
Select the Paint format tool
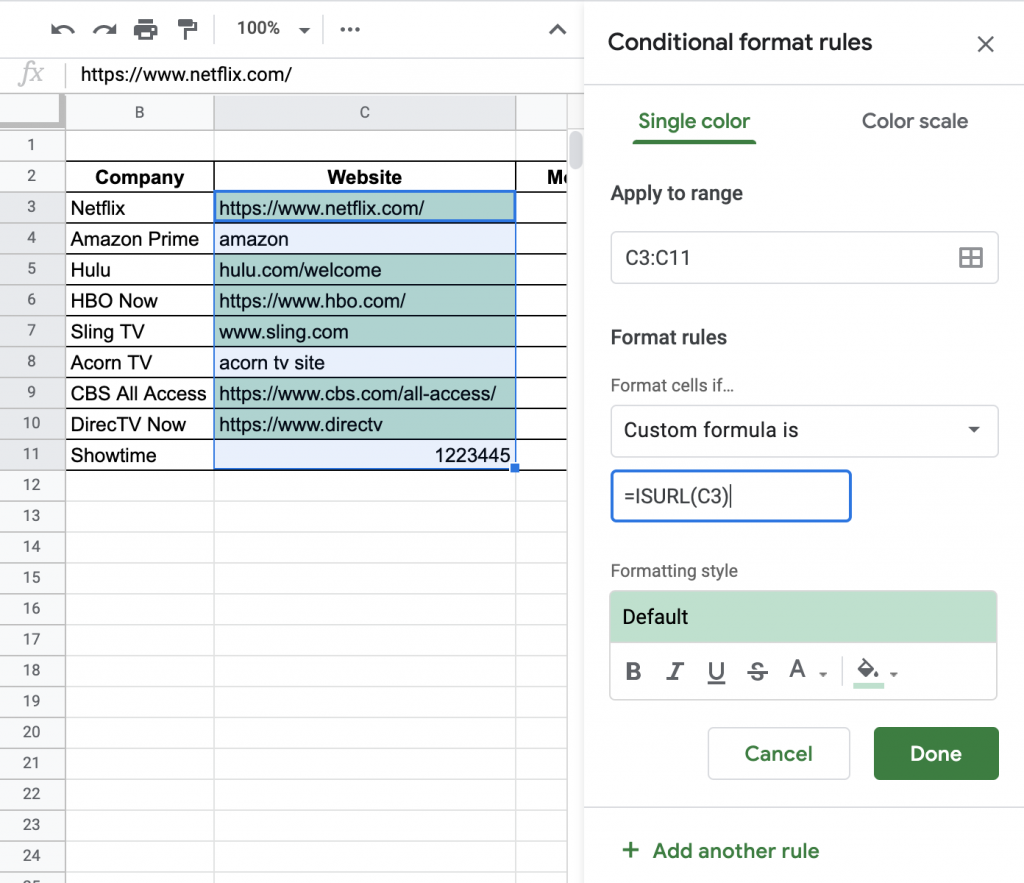(x=188, y=29)
